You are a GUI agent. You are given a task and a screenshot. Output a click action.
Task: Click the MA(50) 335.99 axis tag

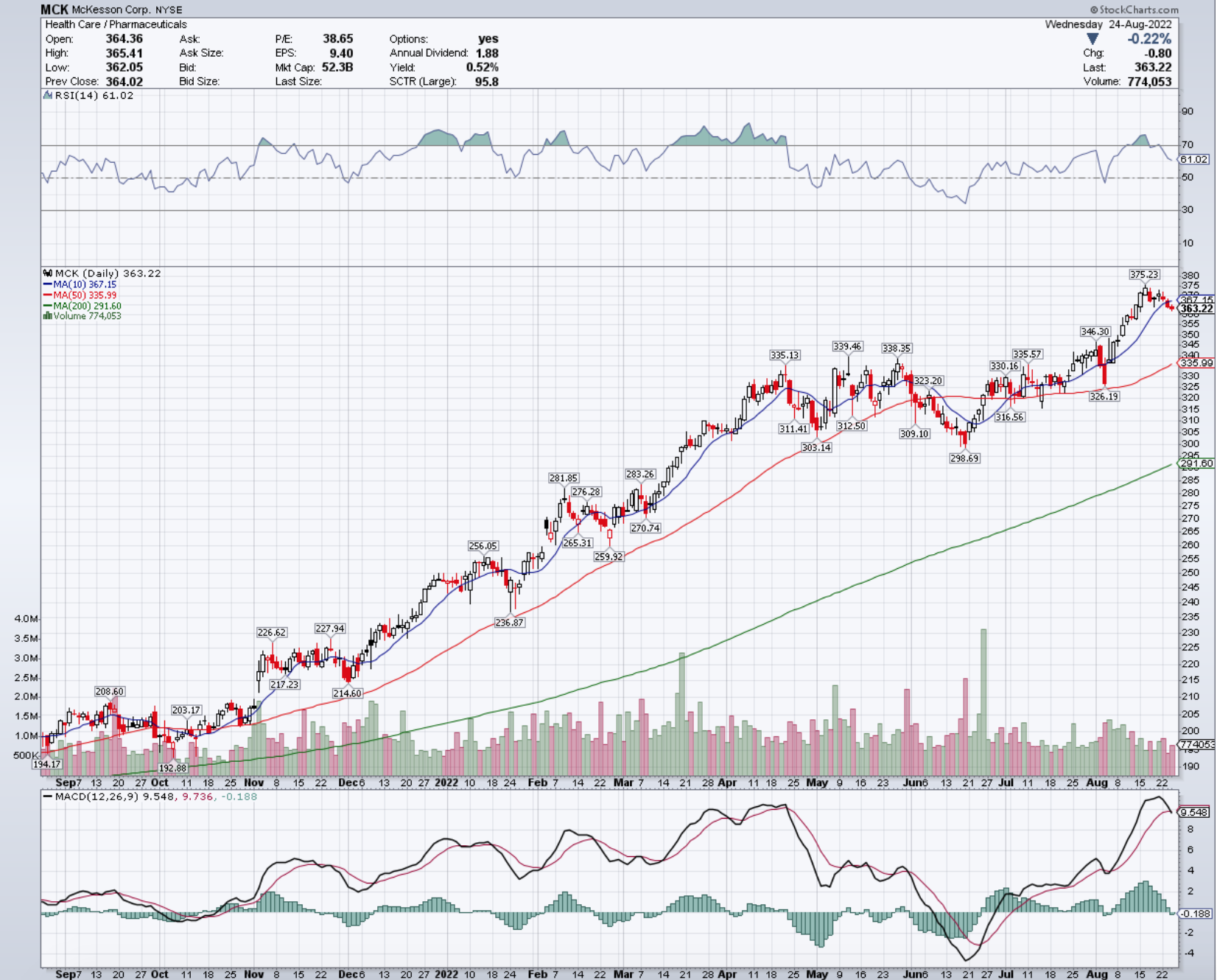pos(1196,363)
